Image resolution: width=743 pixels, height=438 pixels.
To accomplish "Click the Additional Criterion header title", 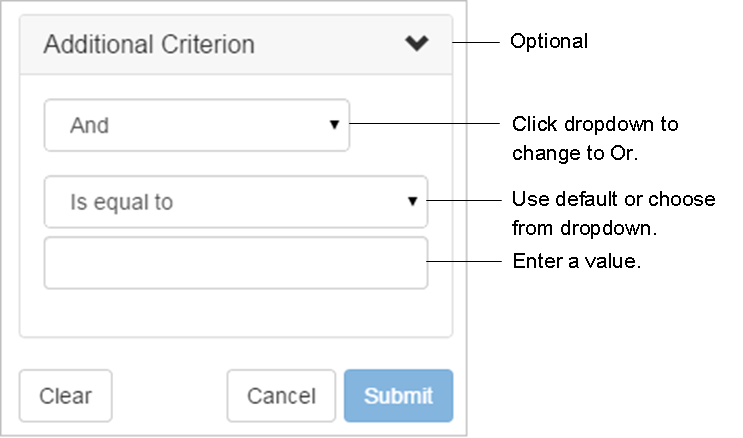I will pyautogui.click(x=149, y=45).
